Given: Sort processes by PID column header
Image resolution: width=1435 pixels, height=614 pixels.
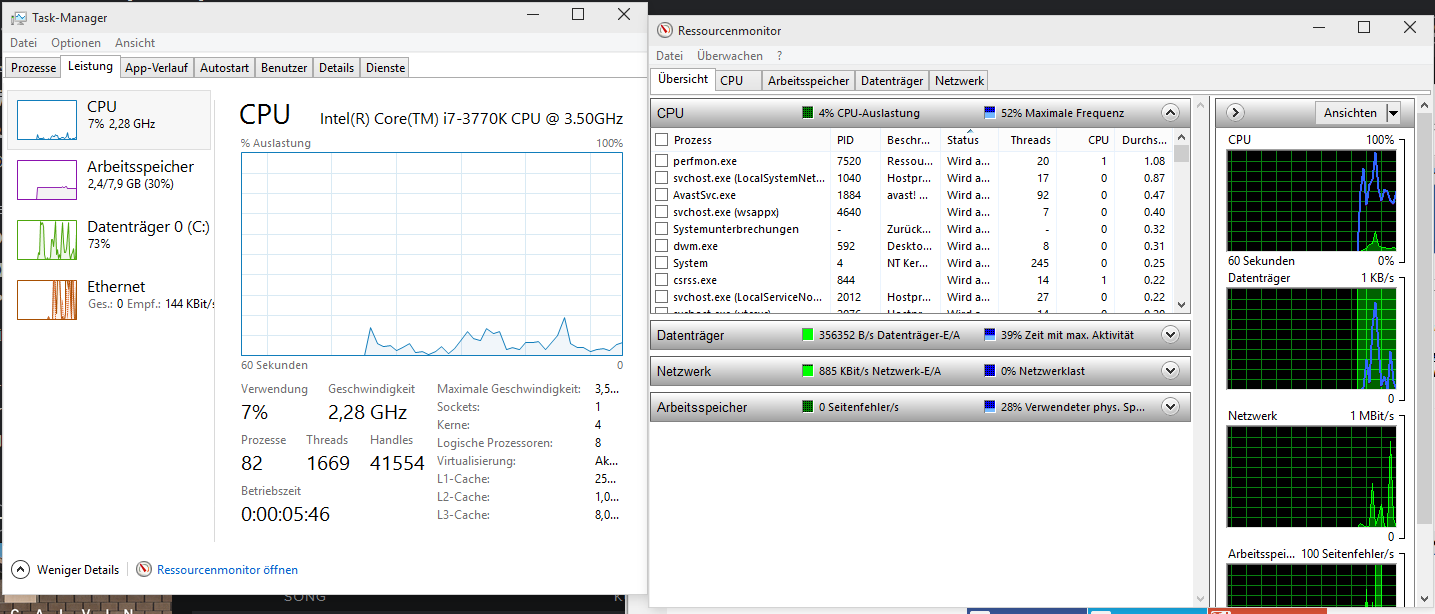Looking at the screenshot, I should click(x=856, y=140).
